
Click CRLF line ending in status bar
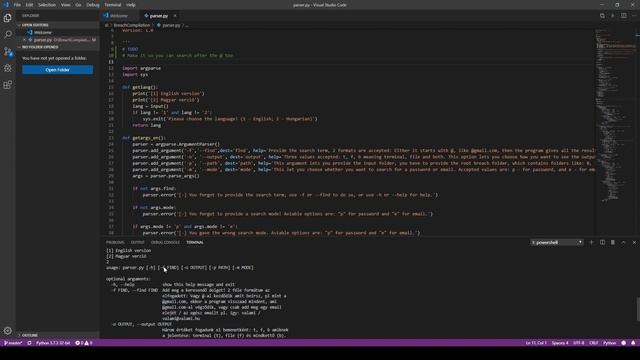(x=593, y=343)
